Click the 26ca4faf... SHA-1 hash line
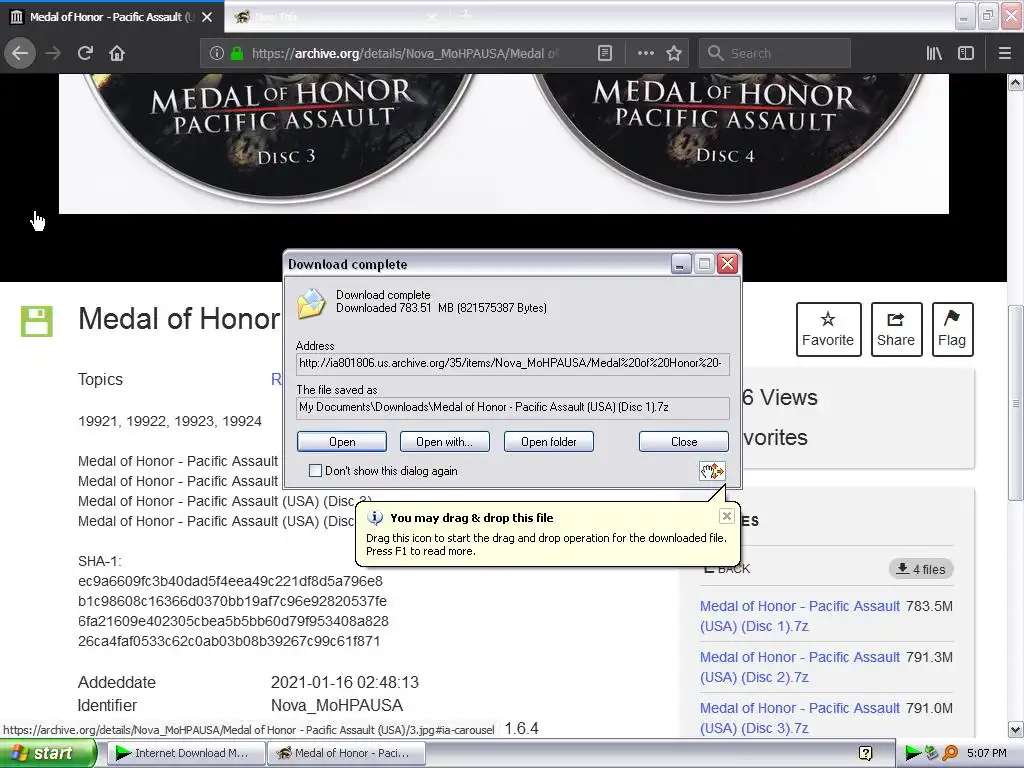 coord(229,641)
